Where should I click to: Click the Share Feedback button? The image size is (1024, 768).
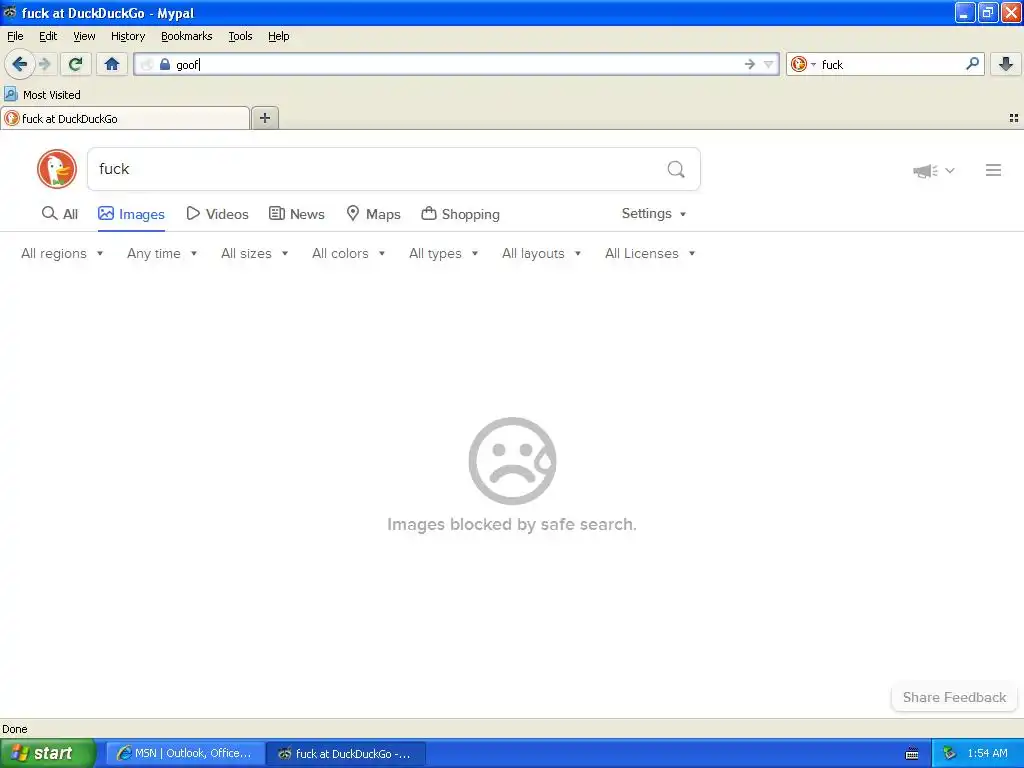click(954, 697)
